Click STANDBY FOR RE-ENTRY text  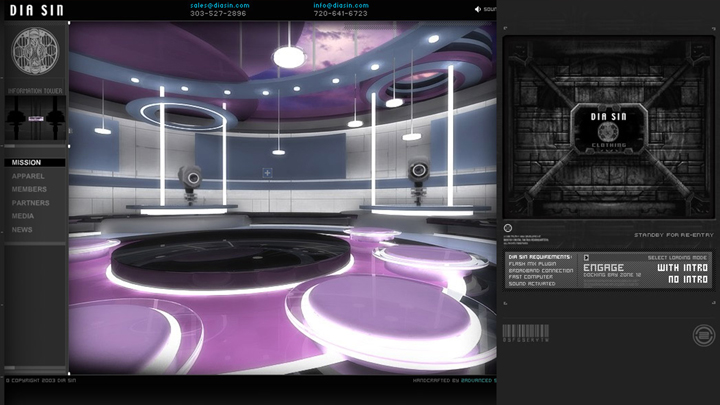click(674, 235)
